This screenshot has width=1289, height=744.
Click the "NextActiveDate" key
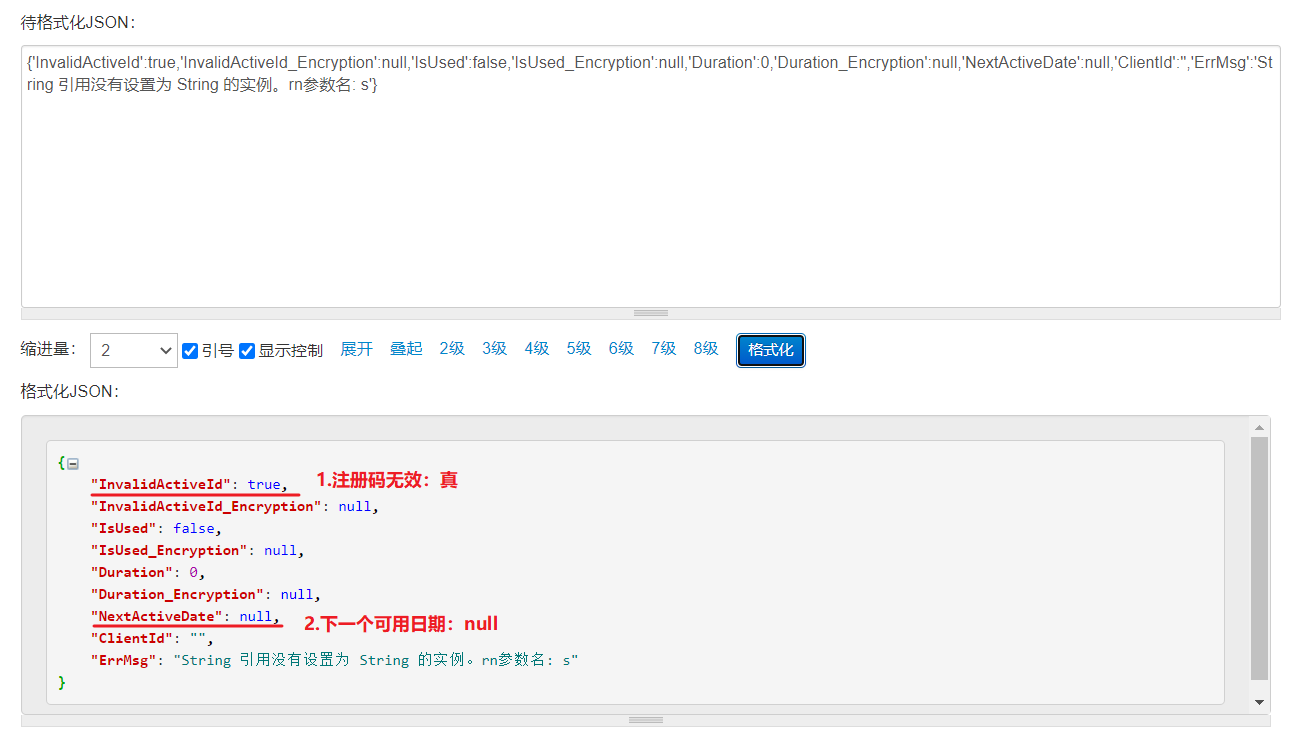click(x=157, y=616)
